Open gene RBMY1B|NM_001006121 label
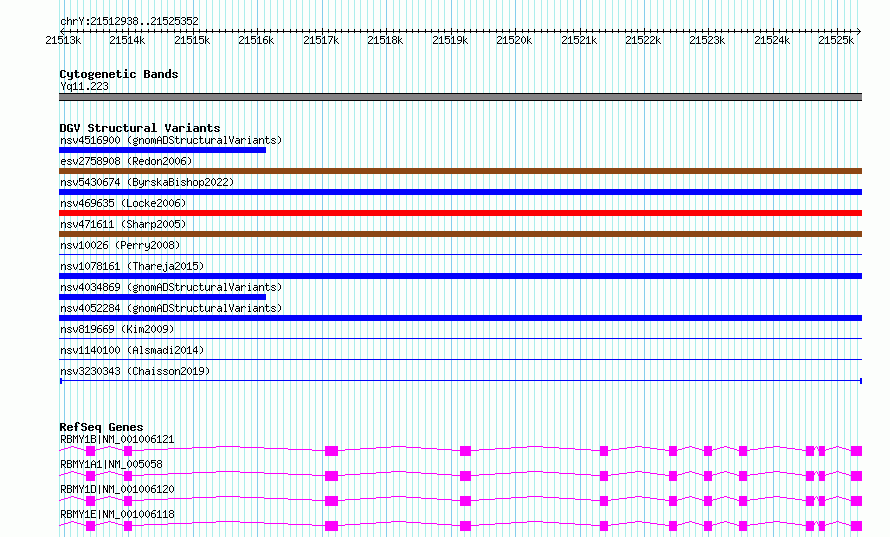This screenshot has height=537, width=890. click(x=117, y=439)
